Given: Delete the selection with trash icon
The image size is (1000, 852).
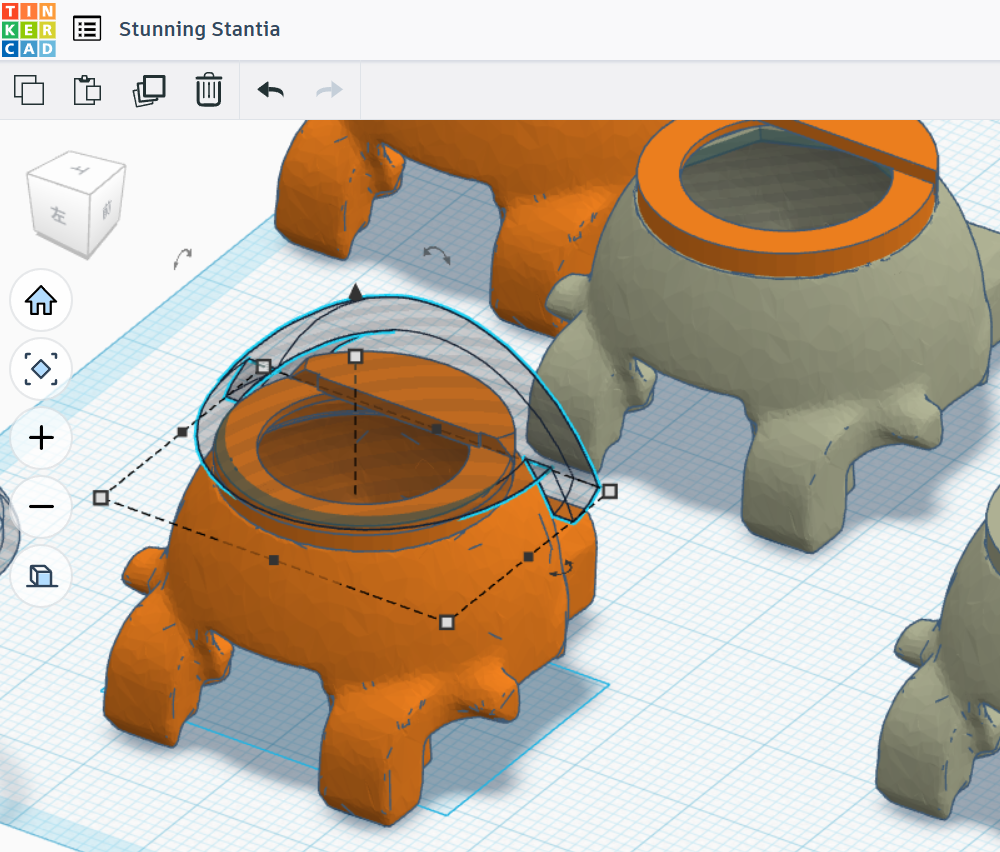Looking at the screenshot, I should point(209,90).
